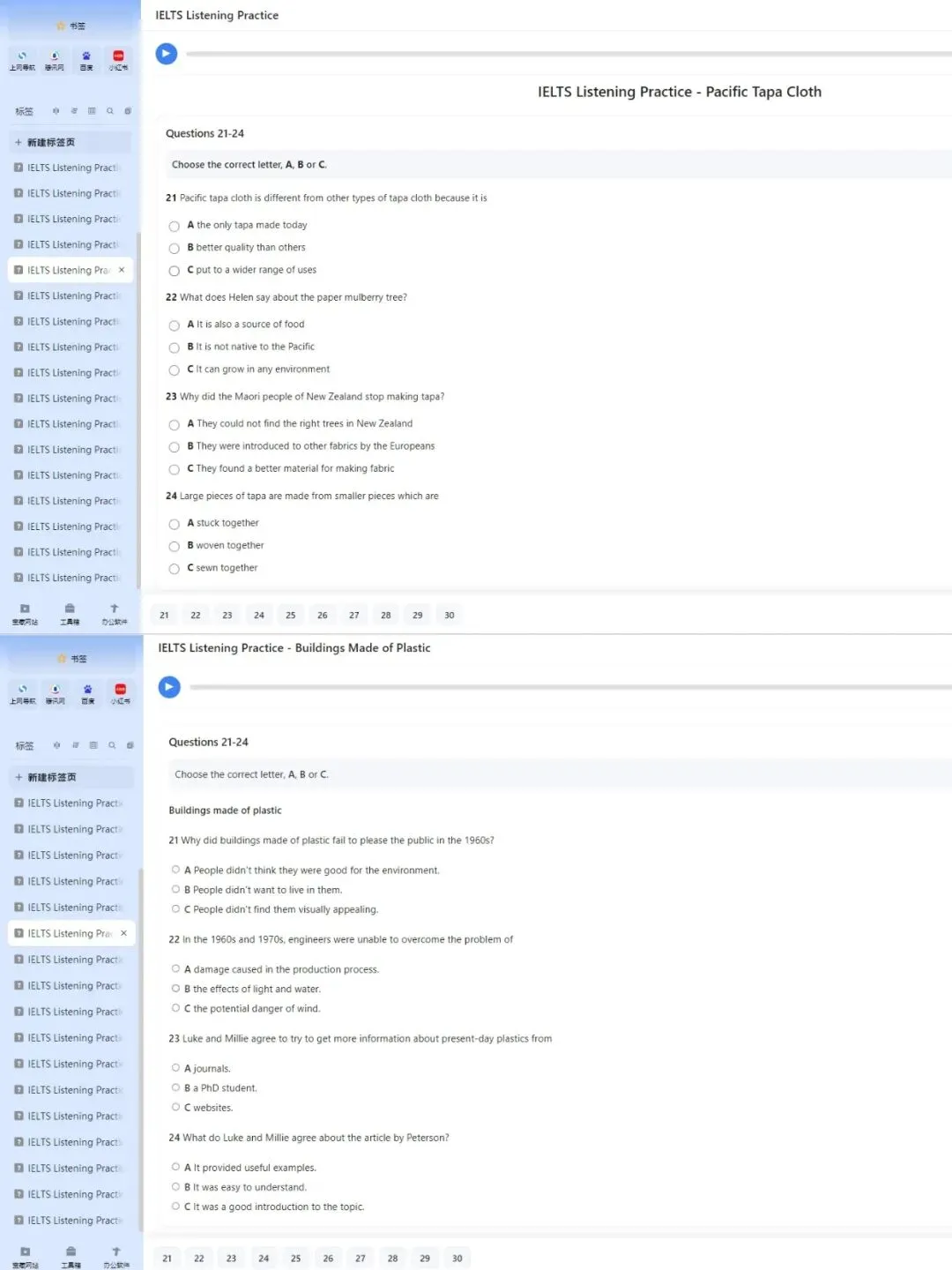Viewport: 952px width, 1270px height.
Task: Click the audio progress bar in Plastic Buildings window
Action: coord(570,687)
